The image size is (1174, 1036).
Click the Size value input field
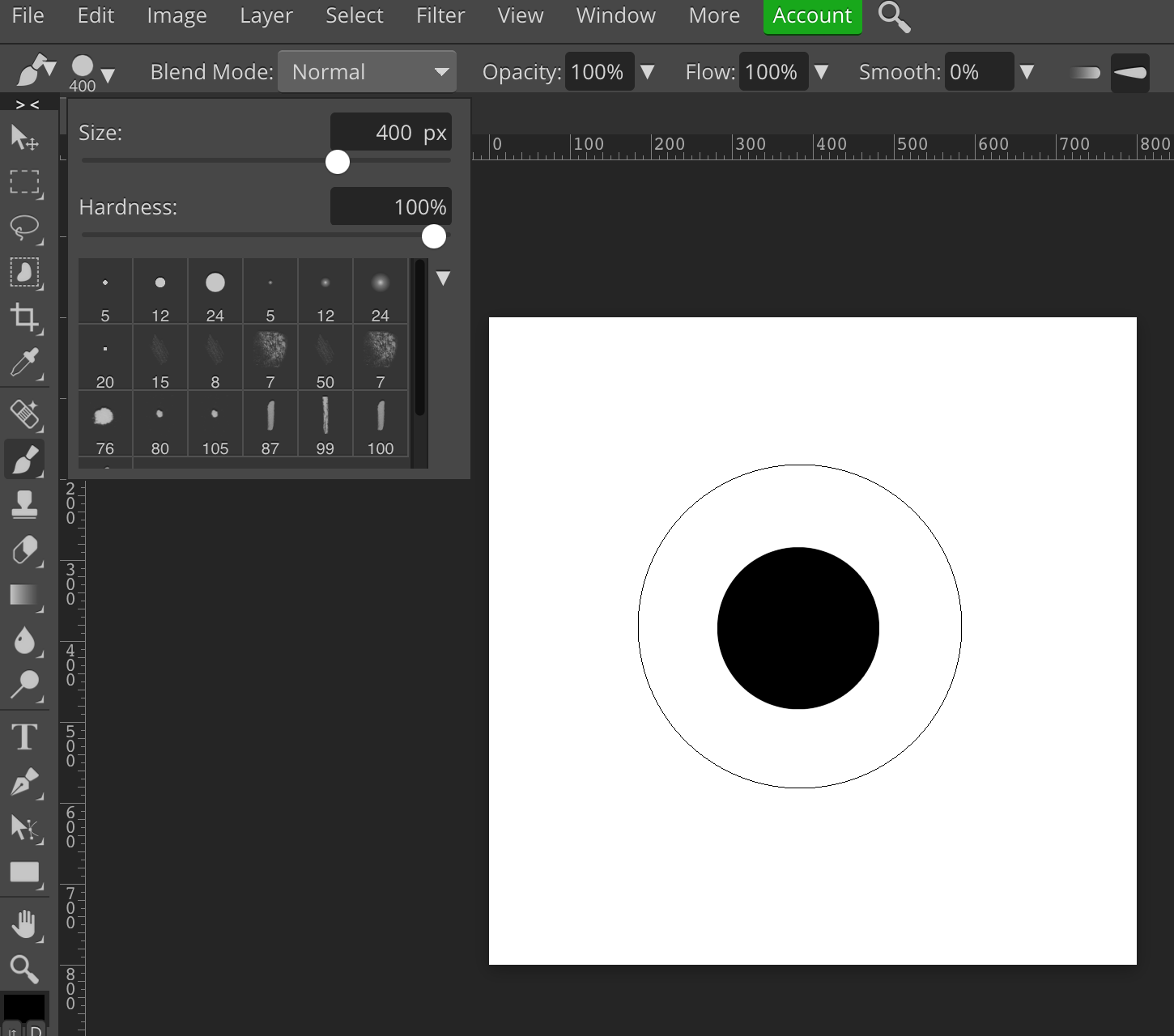391,132
